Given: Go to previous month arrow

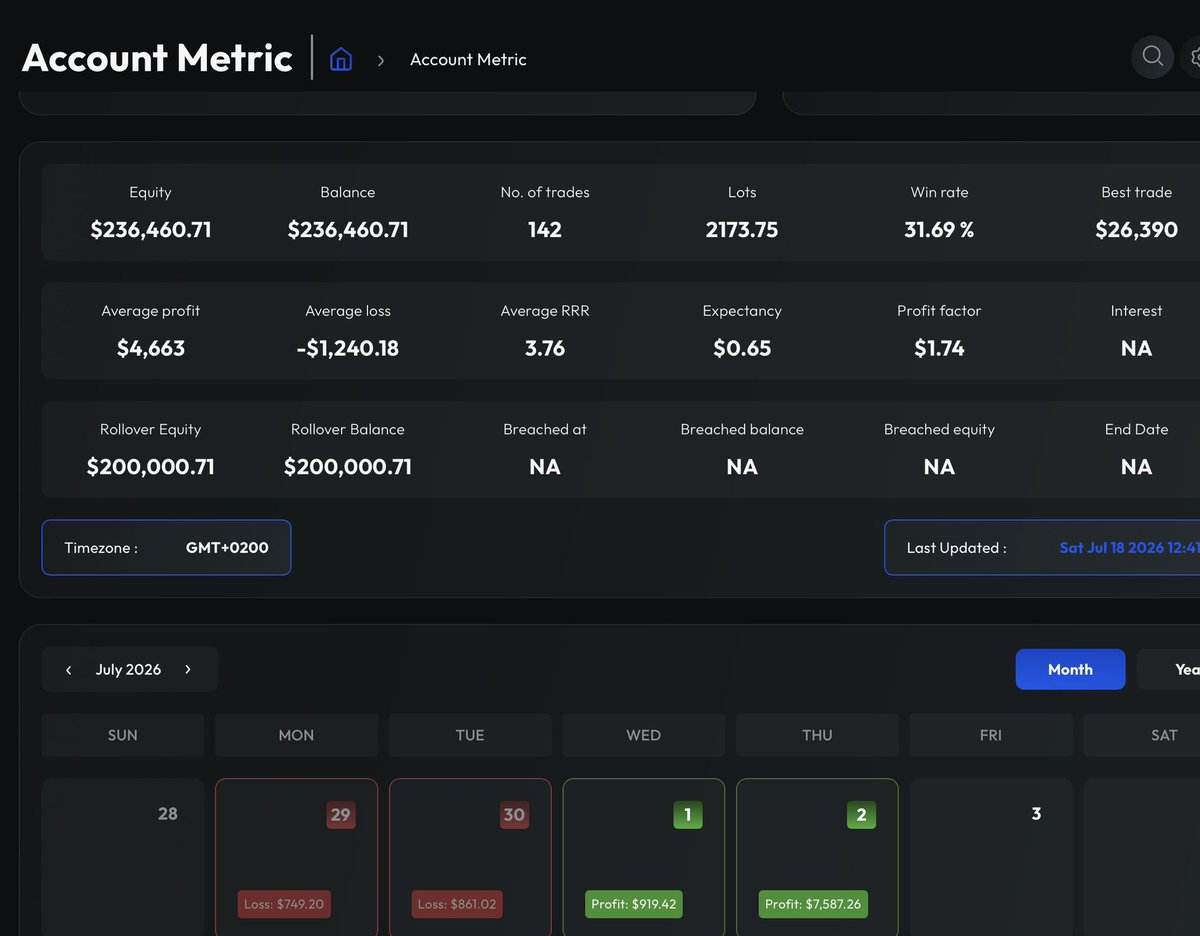Looking at the screenshot, I should (68, 670).
